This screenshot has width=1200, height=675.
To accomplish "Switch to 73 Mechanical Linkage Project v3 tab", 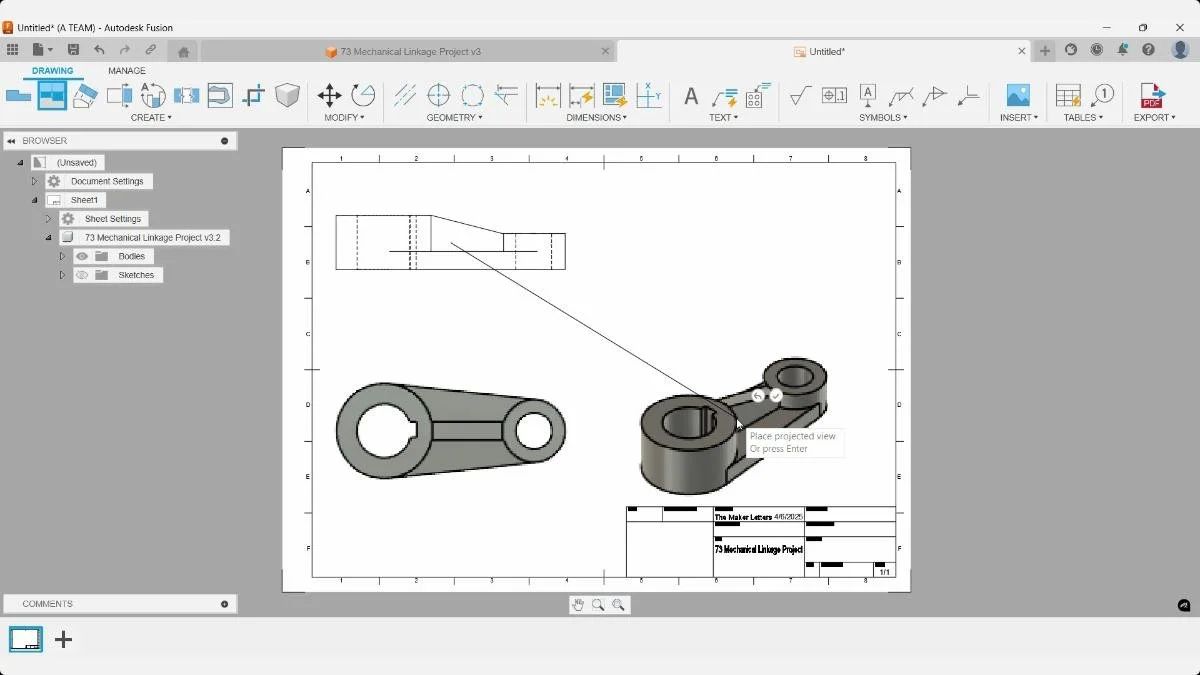I will click(x=410, y=51).
